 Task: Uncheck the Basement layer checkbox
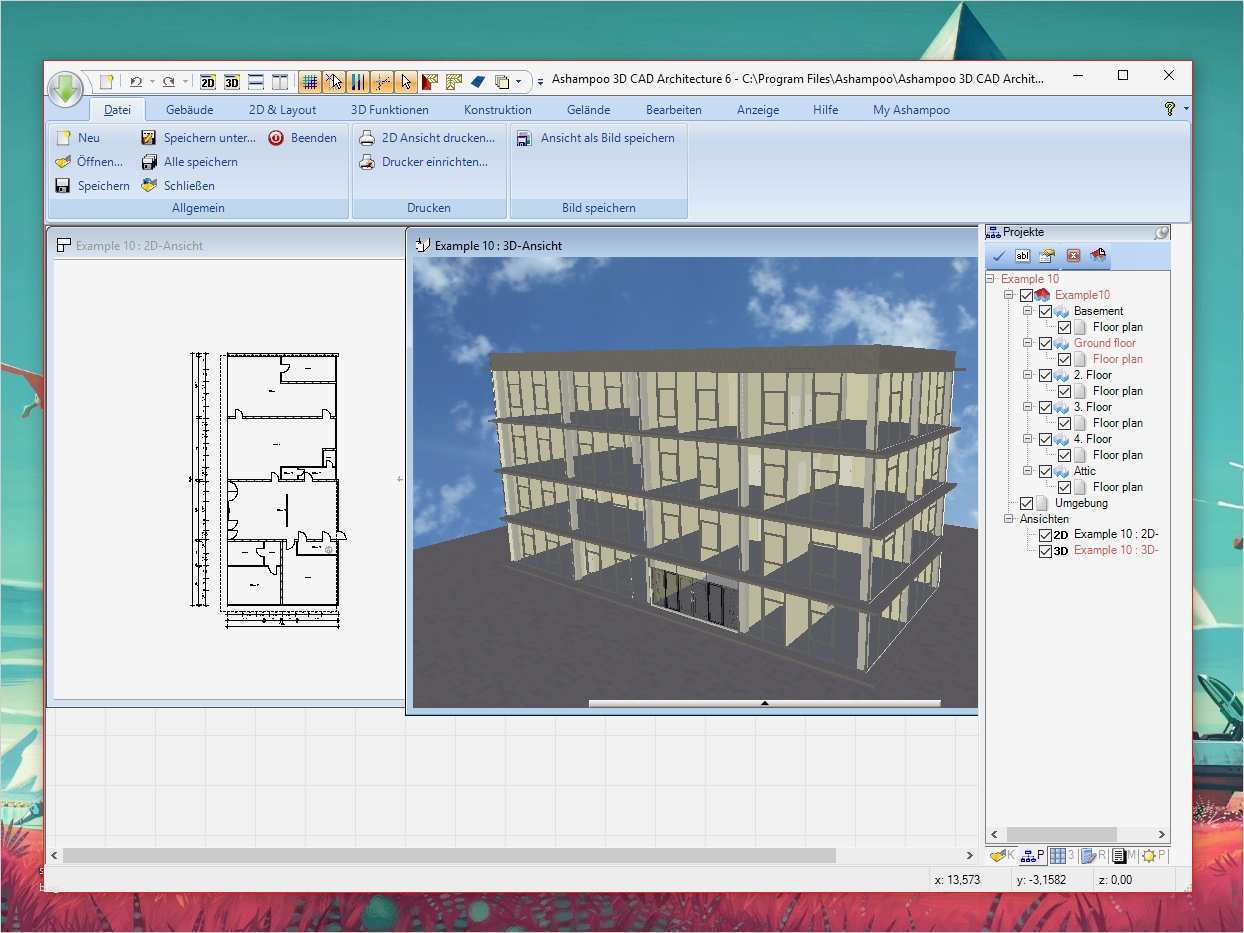coord(1046,312)
